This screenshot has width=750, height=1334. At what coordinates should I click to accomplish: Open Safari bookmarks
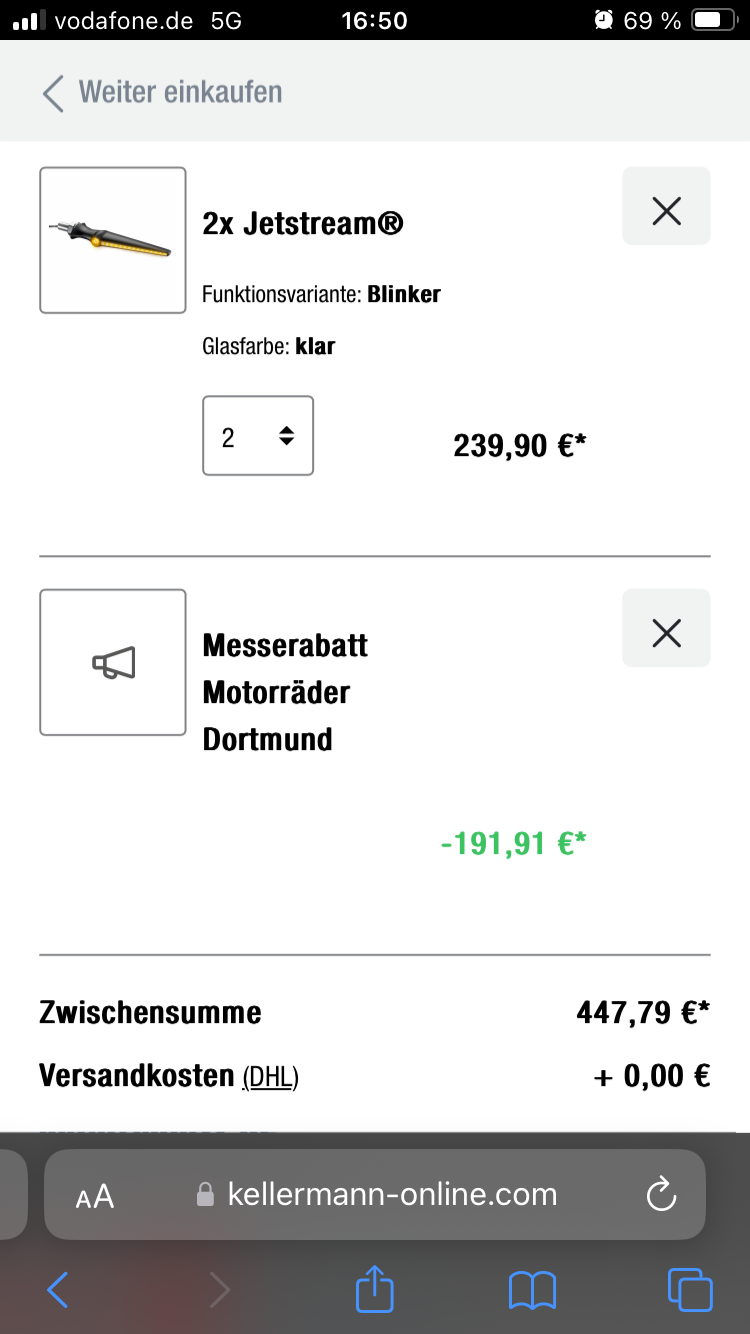pos(532,1290)
